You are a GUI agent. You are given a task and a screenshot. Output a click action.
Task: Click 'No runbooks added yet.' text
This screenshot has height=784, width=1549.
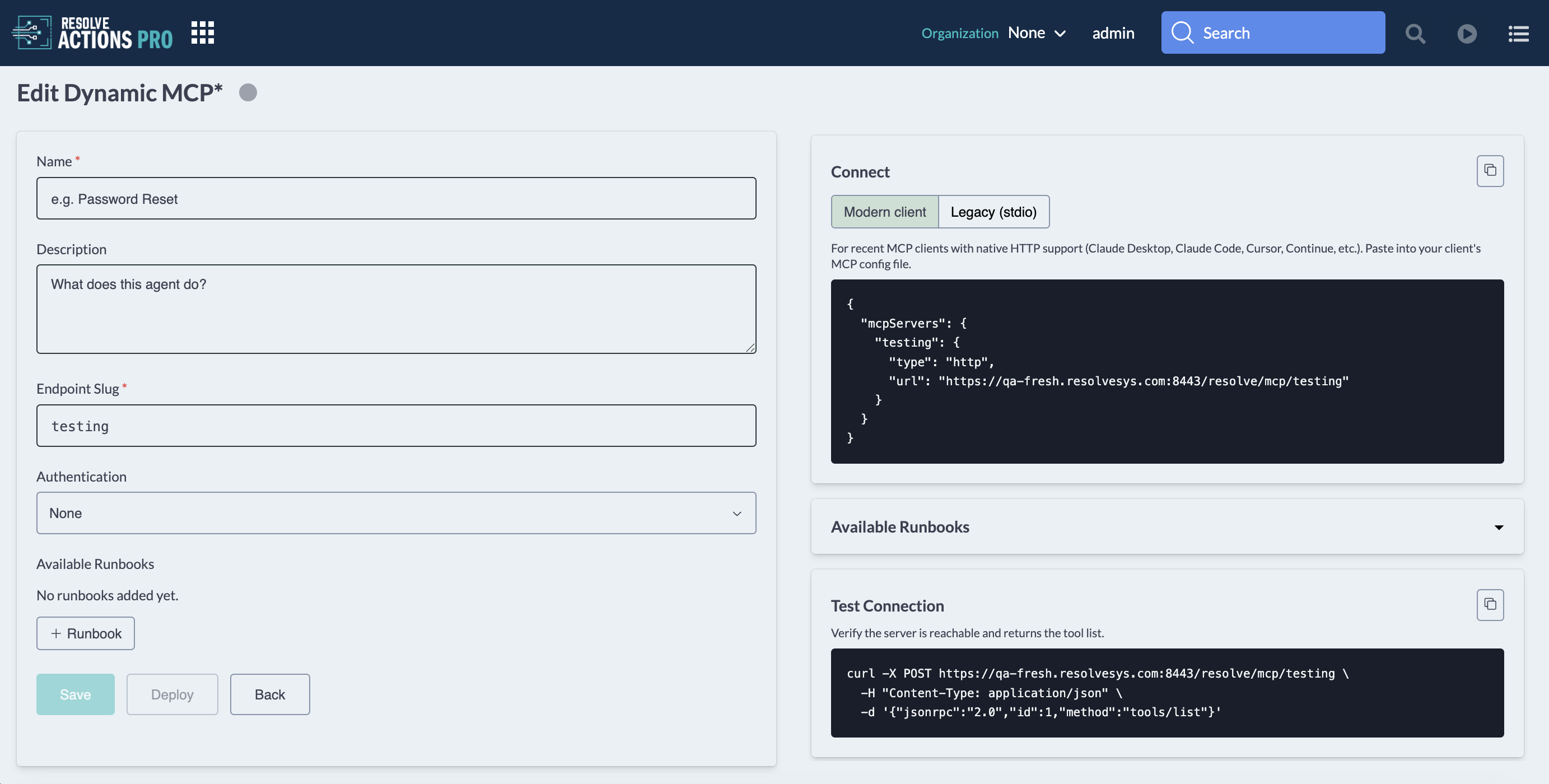(x=108, y=595)
